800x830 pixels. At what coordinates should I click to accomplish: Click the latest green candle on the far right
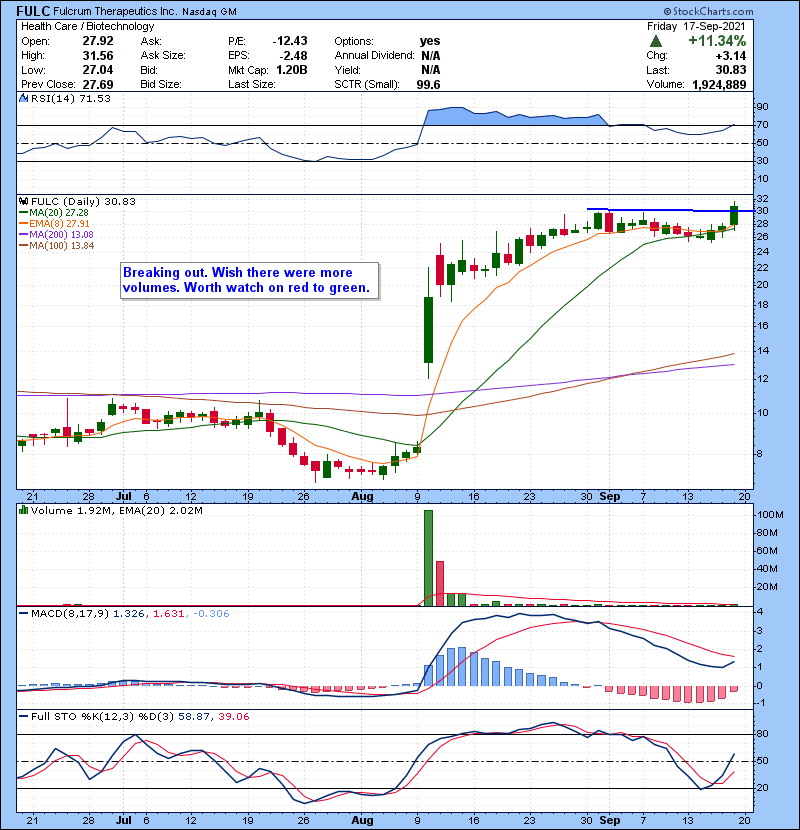(x=734, y=216)
